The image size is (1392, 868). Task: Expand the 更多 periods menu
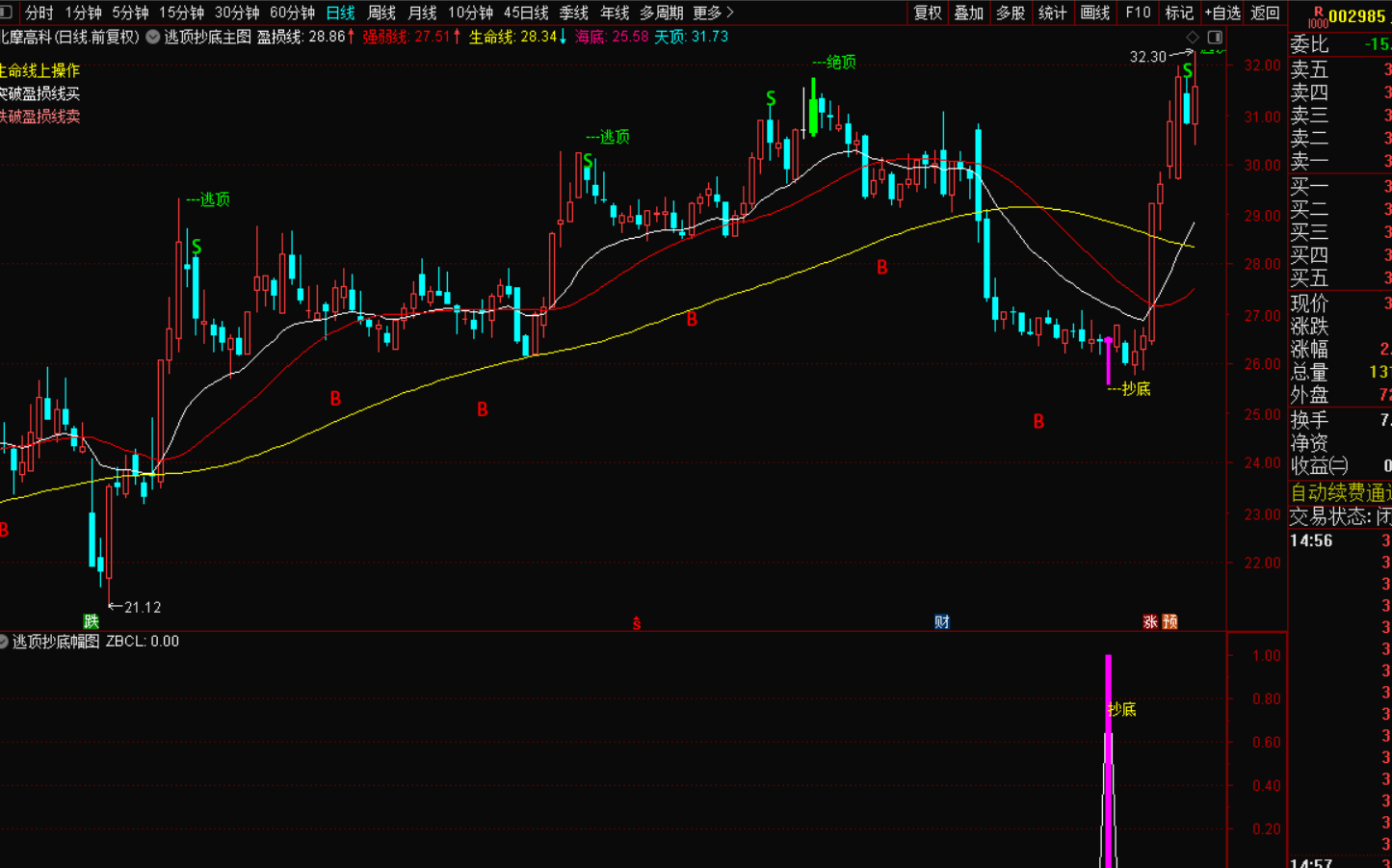pyautogui.click(x=713, y=13)
